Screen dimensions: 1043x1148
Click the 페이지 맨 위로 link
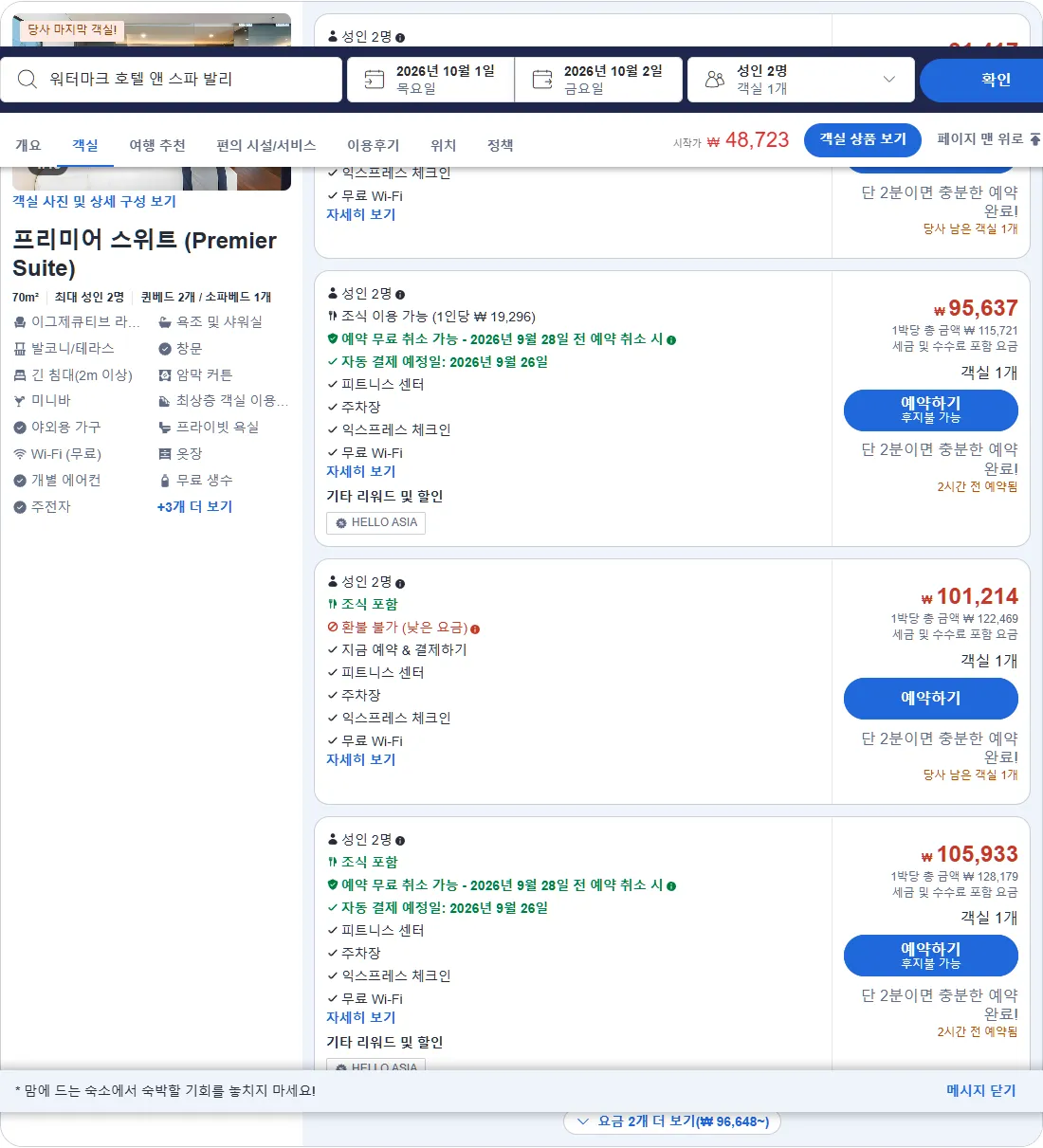coord(980,139)
